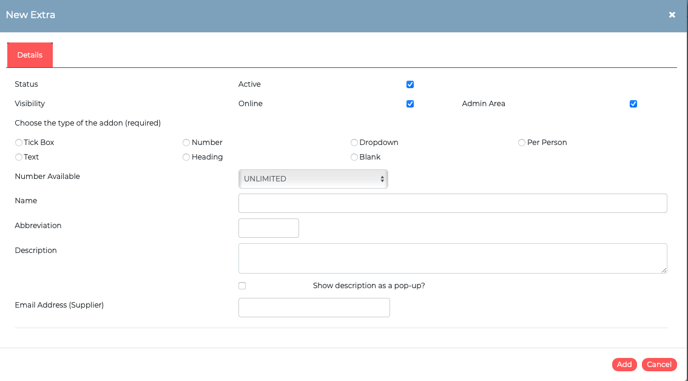Screen dimensions: 688x381
Task: Click the 'Choose the type of the addon (required)' text
Action: coord(88,123)
